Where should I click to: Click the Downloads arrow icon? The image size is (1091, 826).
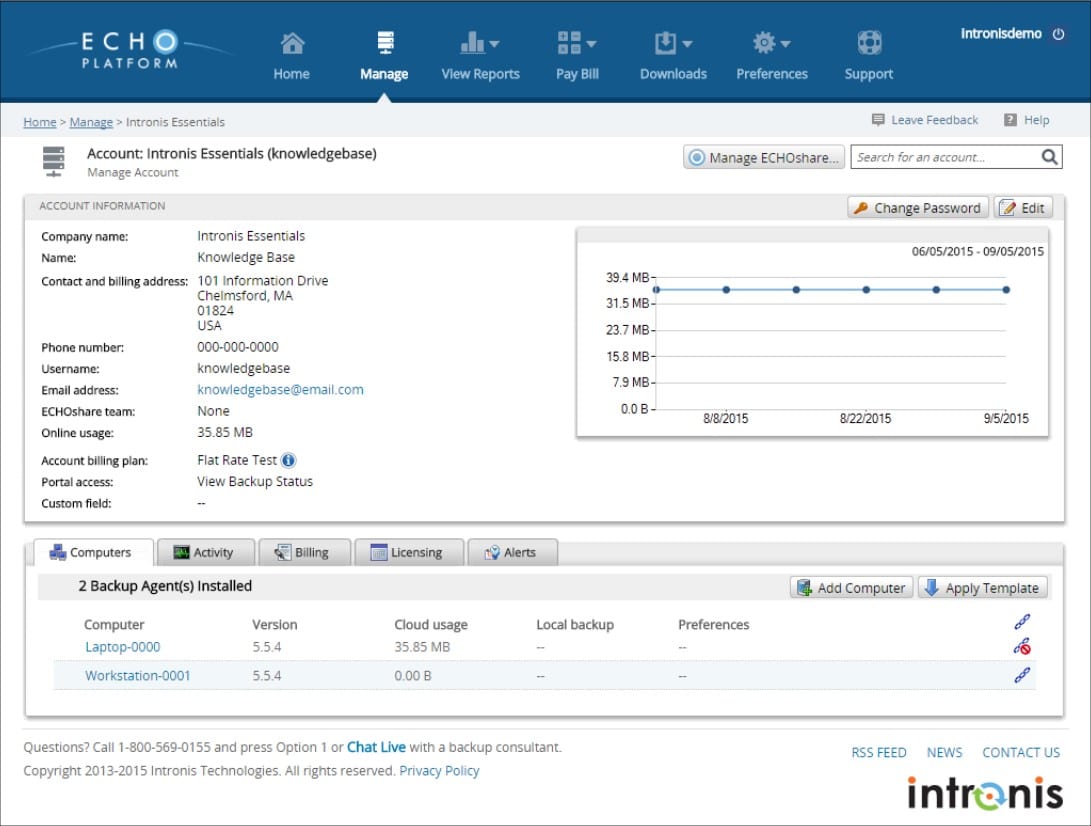665,43
